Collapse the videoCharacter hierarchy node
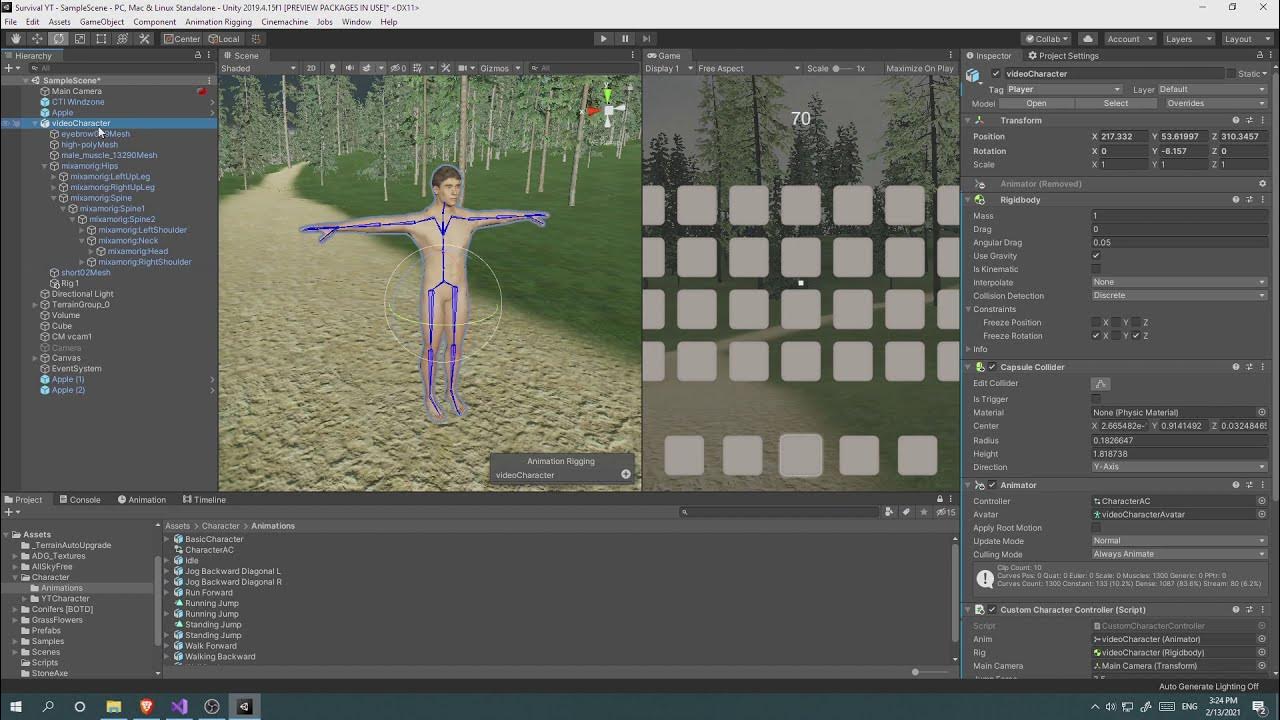This screenshot has height=720, width=1280. click(x=35, y=123)
